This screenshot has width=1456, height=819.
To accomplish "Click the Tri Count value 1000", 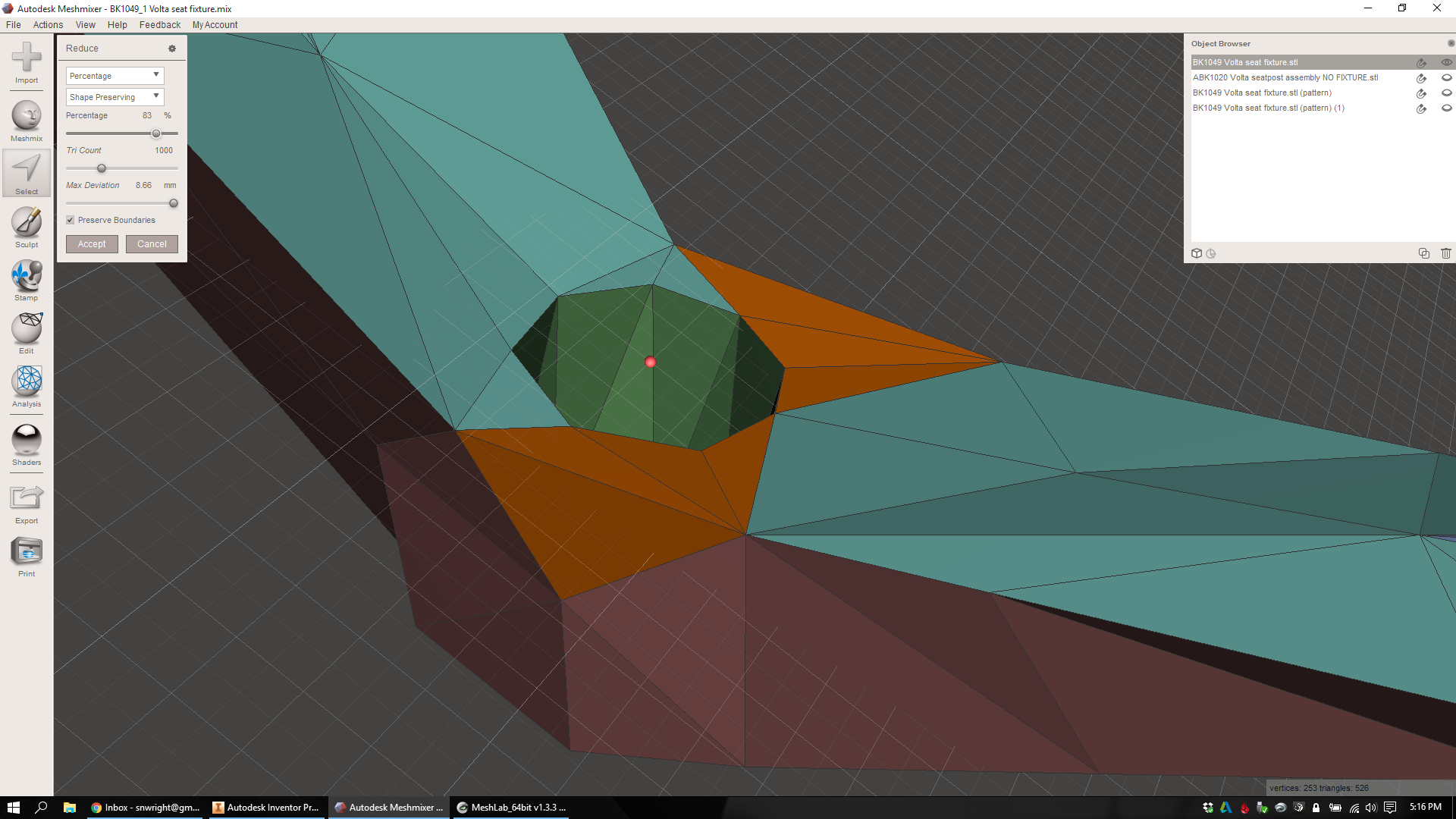I will click(x=164, y=151).
